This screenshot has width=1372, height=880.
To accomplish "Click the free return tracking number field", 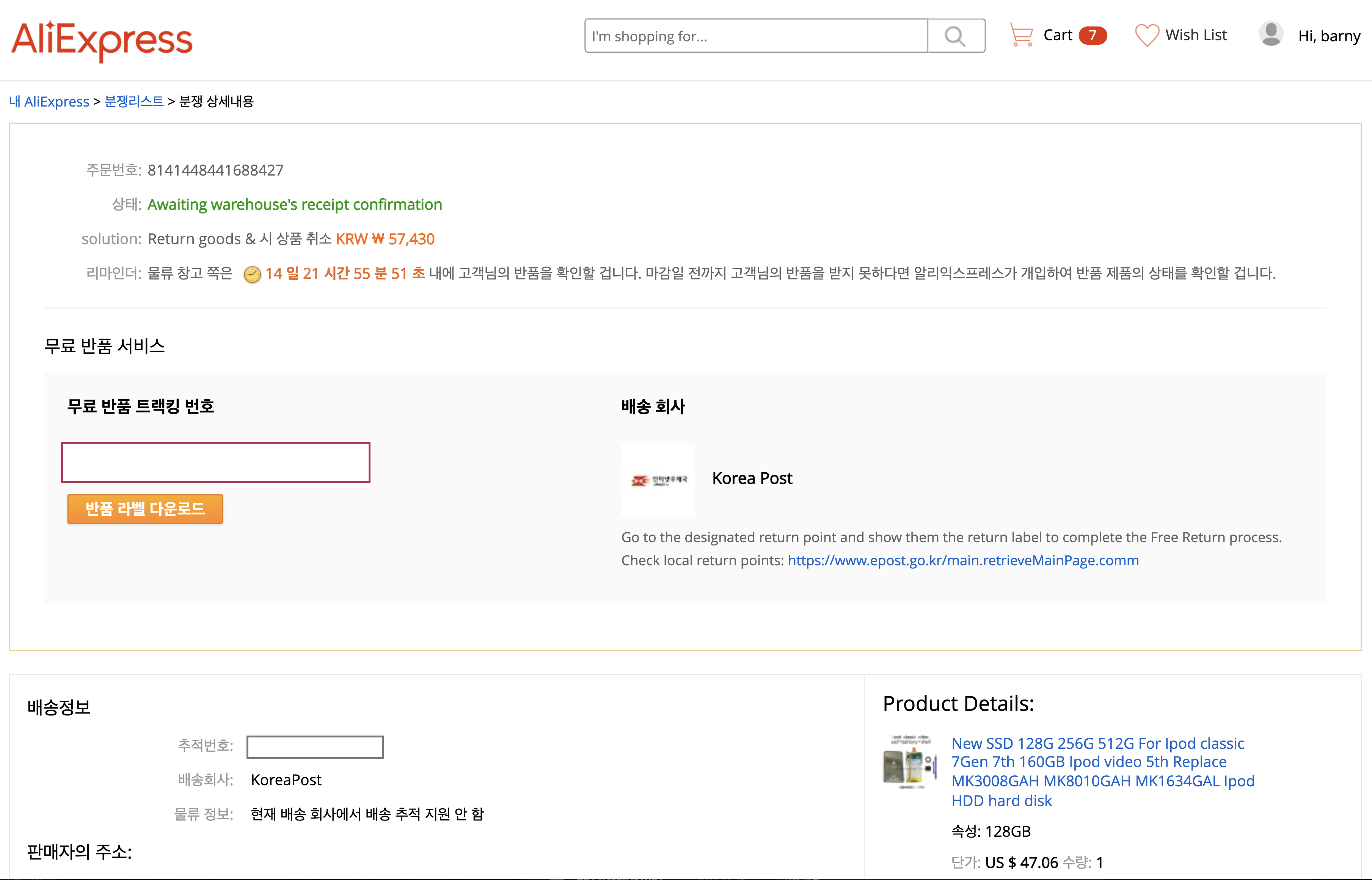I will click(x=216, y=462).
